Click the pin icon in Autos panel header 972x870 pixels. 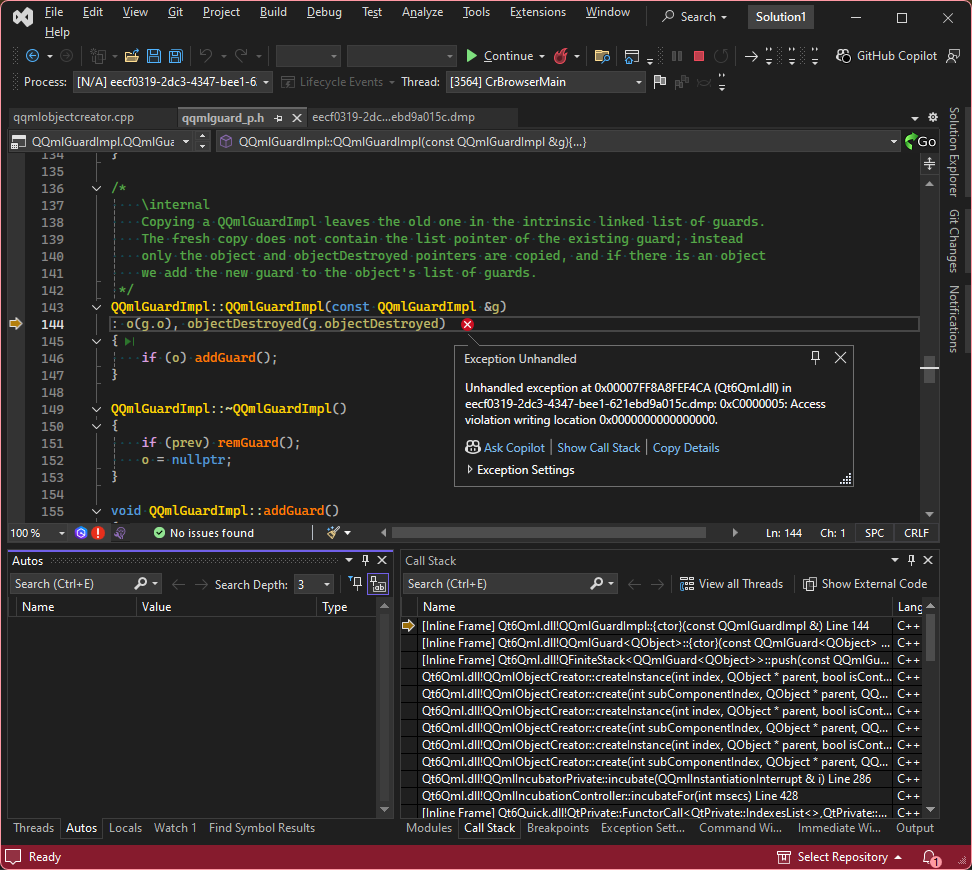coord(365,561)
